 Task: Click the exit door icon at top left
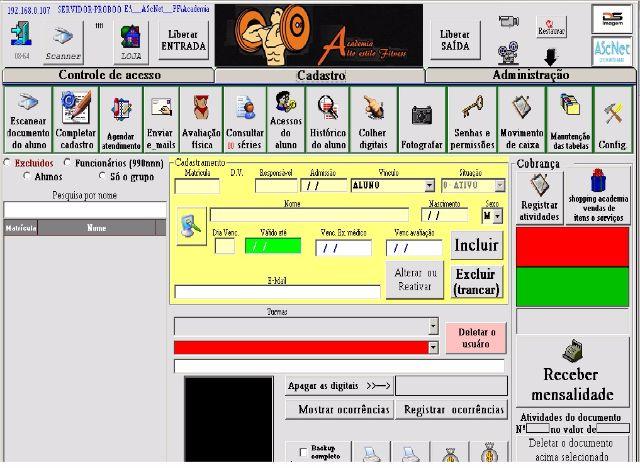(x=21, y=34)
